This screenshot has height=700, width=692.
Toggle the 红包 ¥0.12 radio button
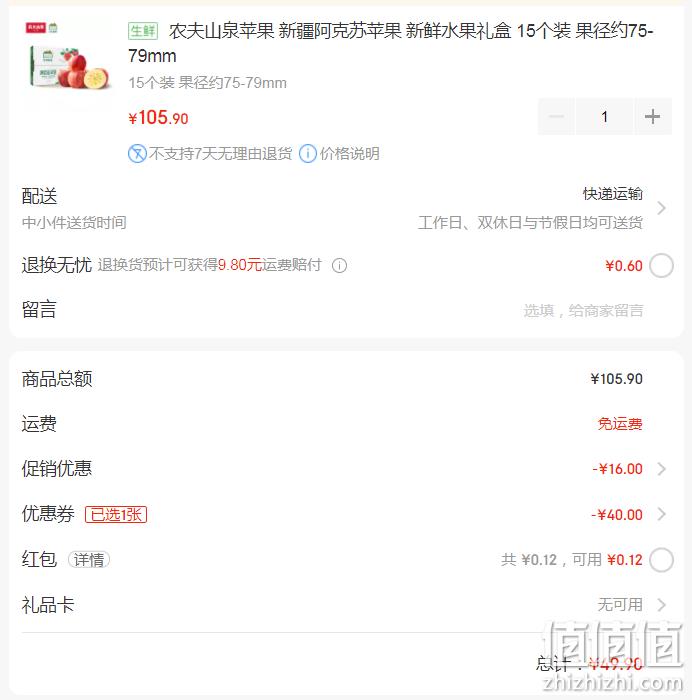click(661, 560)
